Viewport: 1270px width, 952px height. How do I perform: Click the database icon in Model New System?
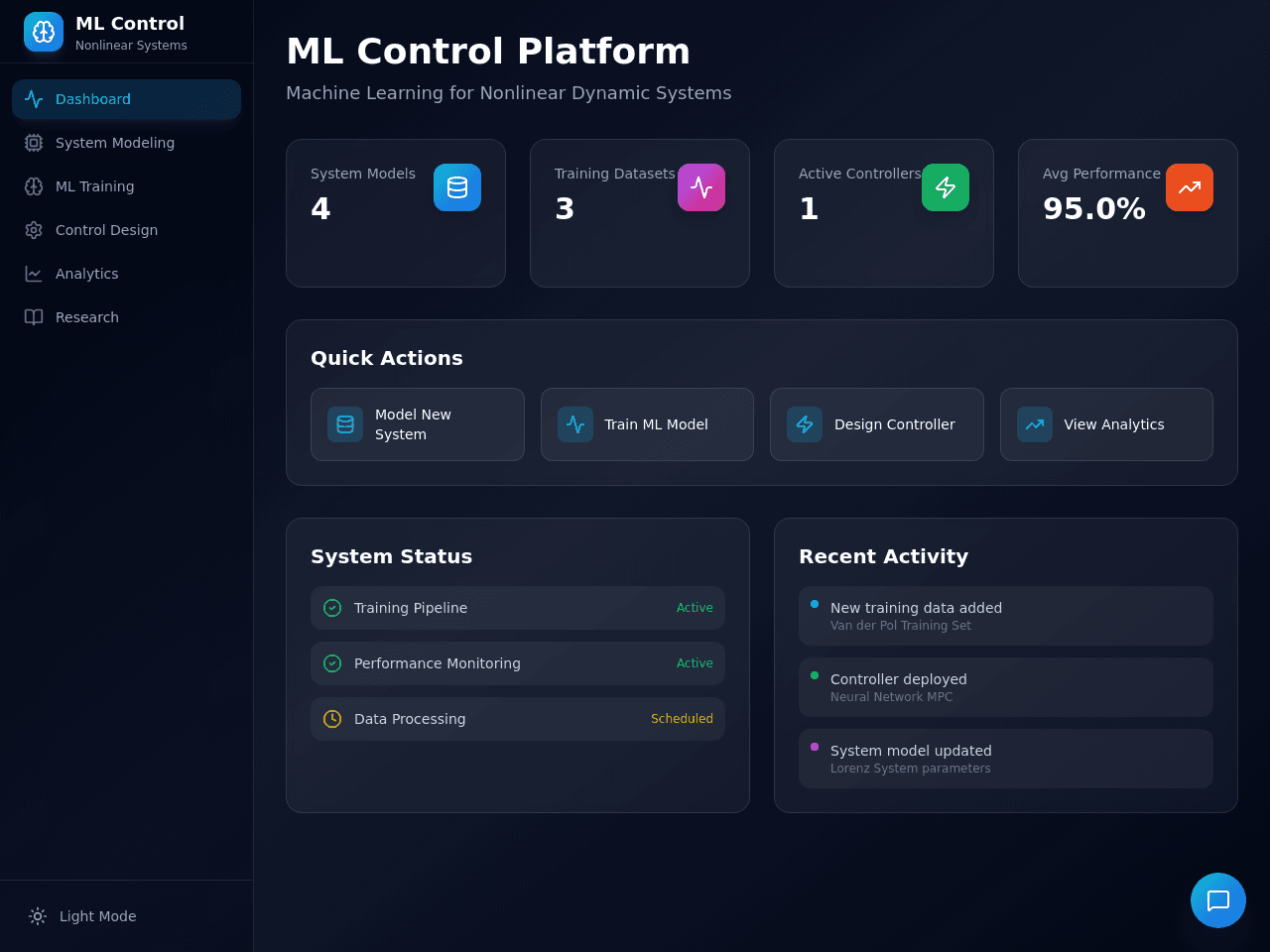tap(345, 424)
